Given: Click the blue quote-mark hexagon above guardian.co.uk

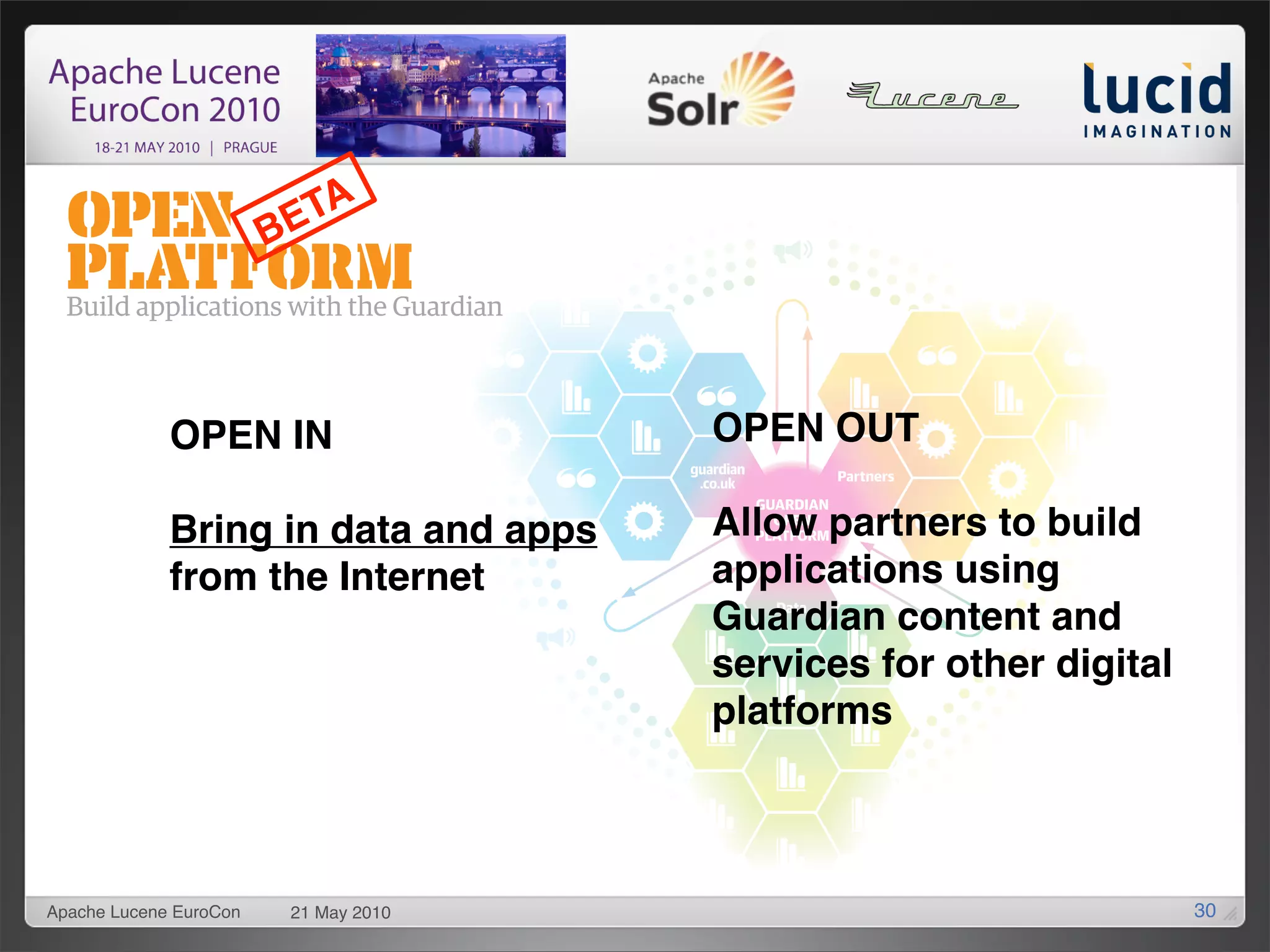Looking at the screenshot, I should (x=717, y=394).
